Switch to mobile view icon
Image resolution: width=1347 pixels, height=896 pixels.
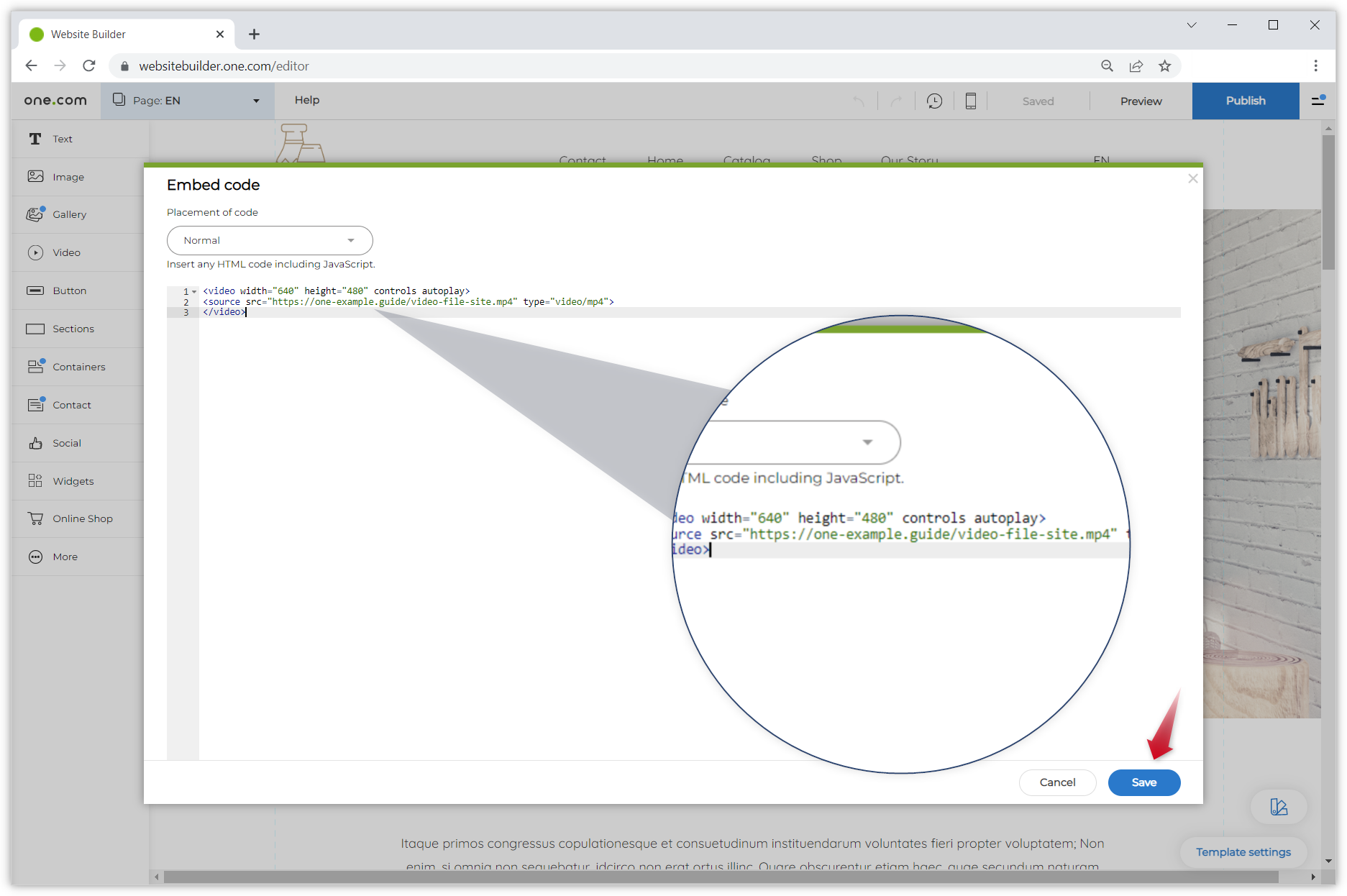[970, 101]
